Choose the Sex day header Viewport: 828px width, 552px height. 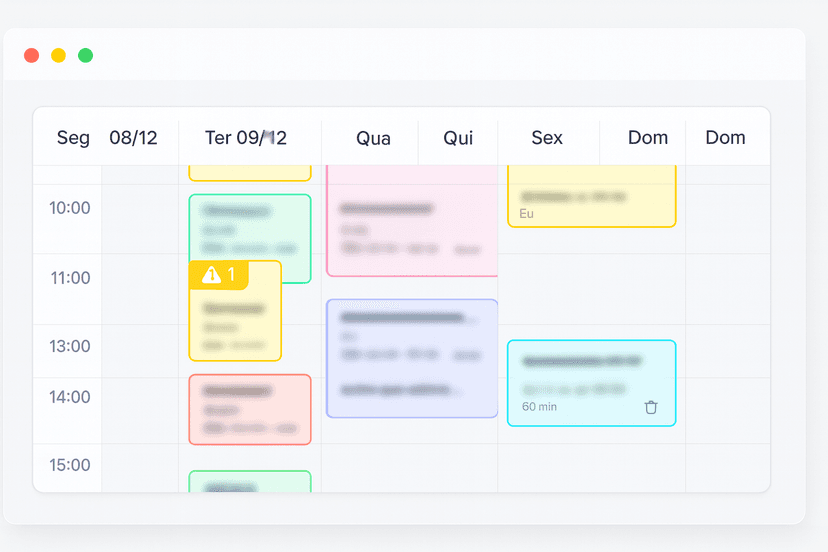[547, 138]
